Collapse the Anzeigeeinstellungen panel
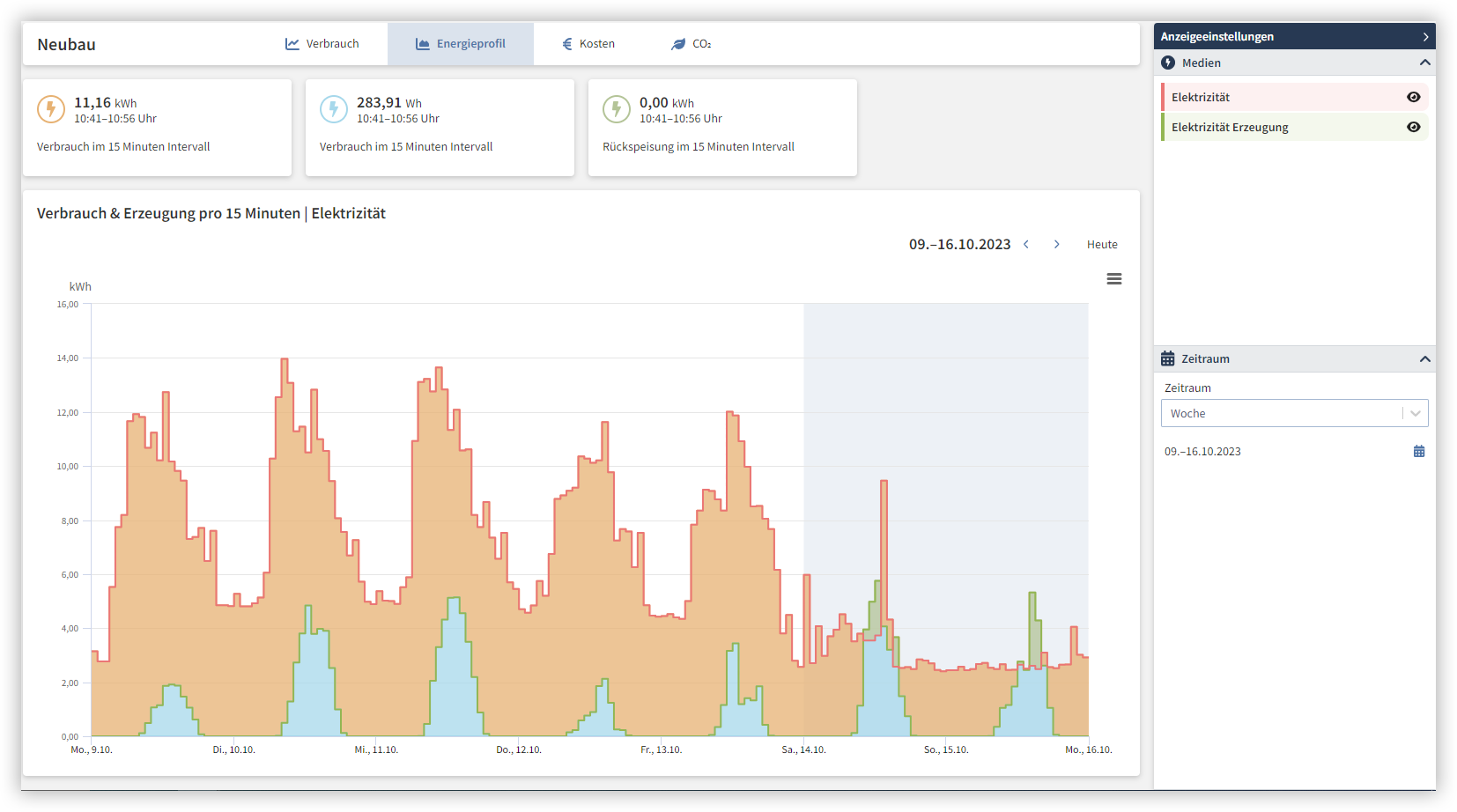The width and height of the screenshot is (1457, 812). (1425, 37)
